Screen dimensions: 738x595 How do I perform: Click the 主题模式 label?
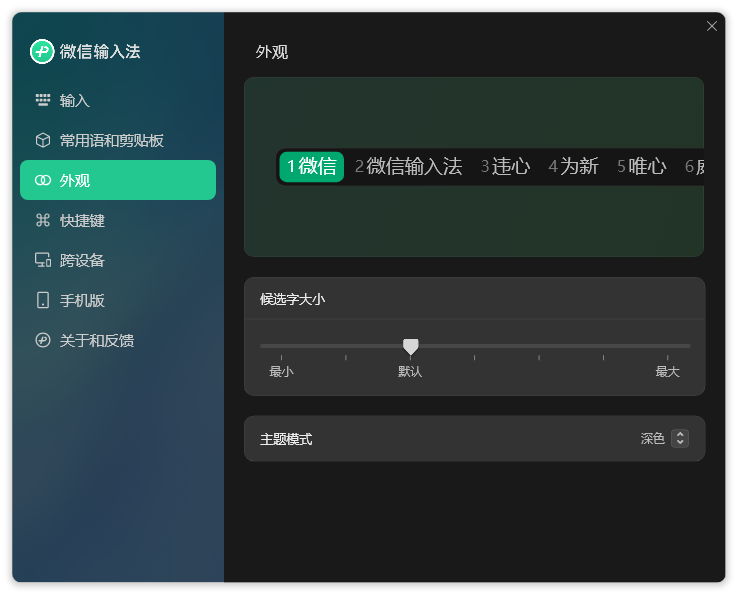(286, 439)
